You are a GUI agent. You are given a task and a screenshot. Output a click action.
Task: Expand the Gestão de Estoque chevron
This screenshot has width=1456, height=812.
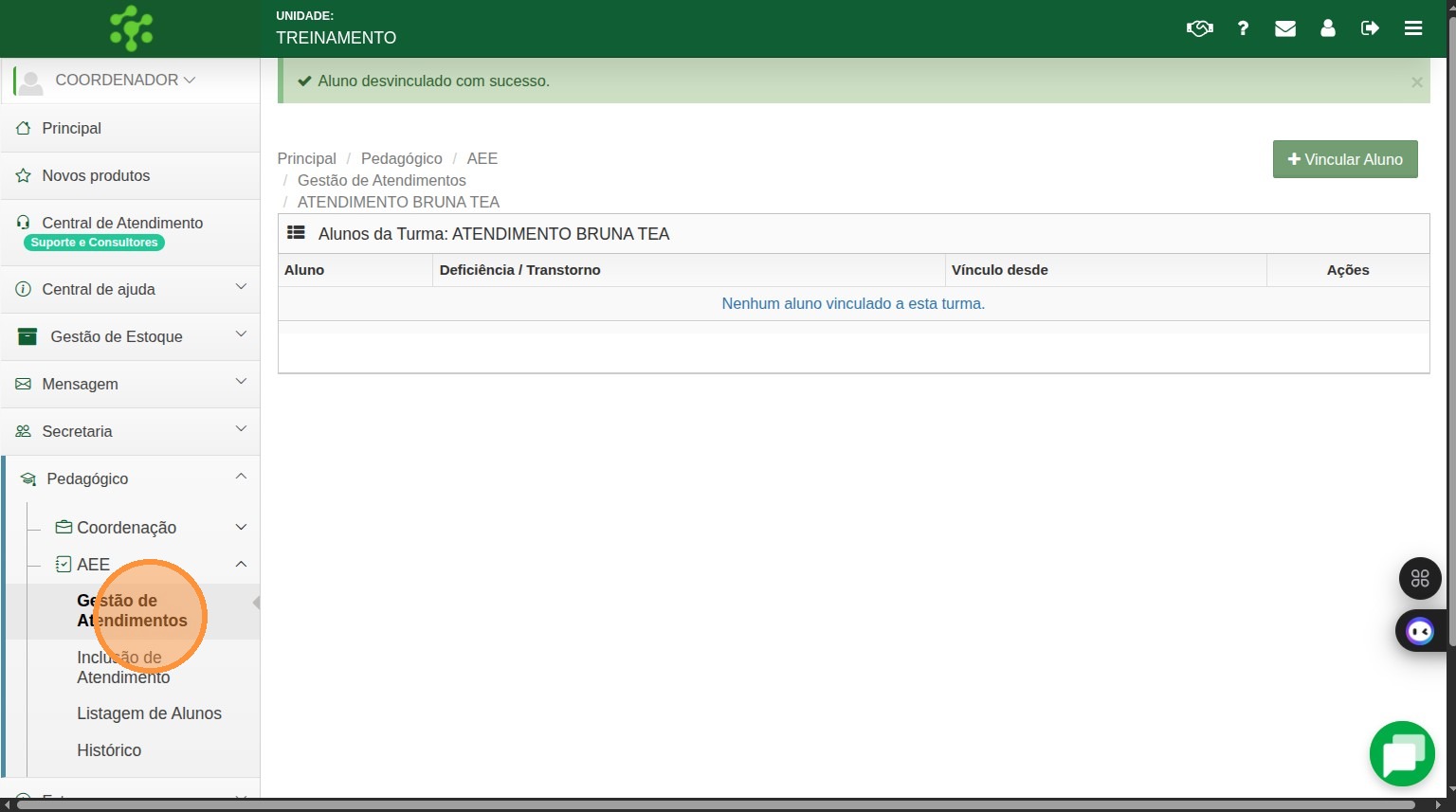coord(241,334)
